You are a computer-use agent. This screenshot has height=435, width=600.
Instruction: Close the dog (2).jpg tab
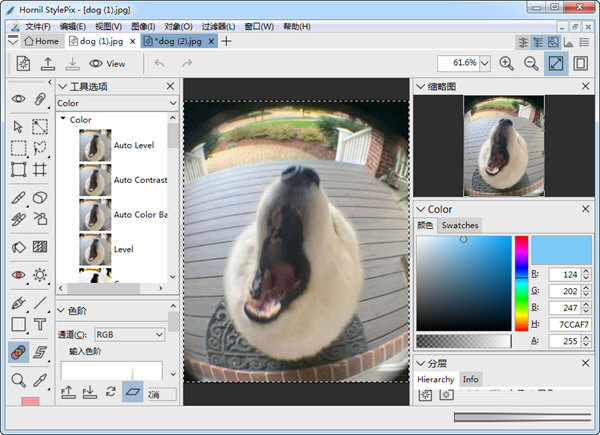(x=211, y=41)
